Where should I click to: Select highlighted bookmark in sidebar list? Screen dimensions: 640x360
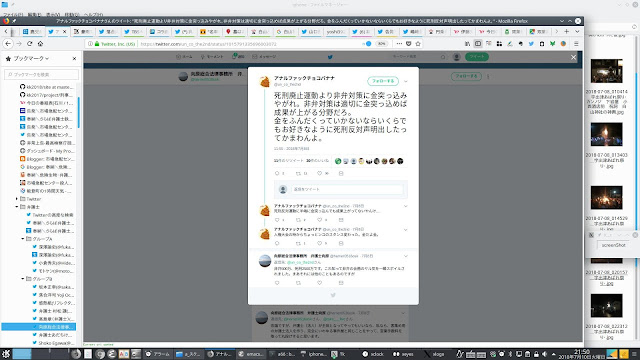click(39, 327)
